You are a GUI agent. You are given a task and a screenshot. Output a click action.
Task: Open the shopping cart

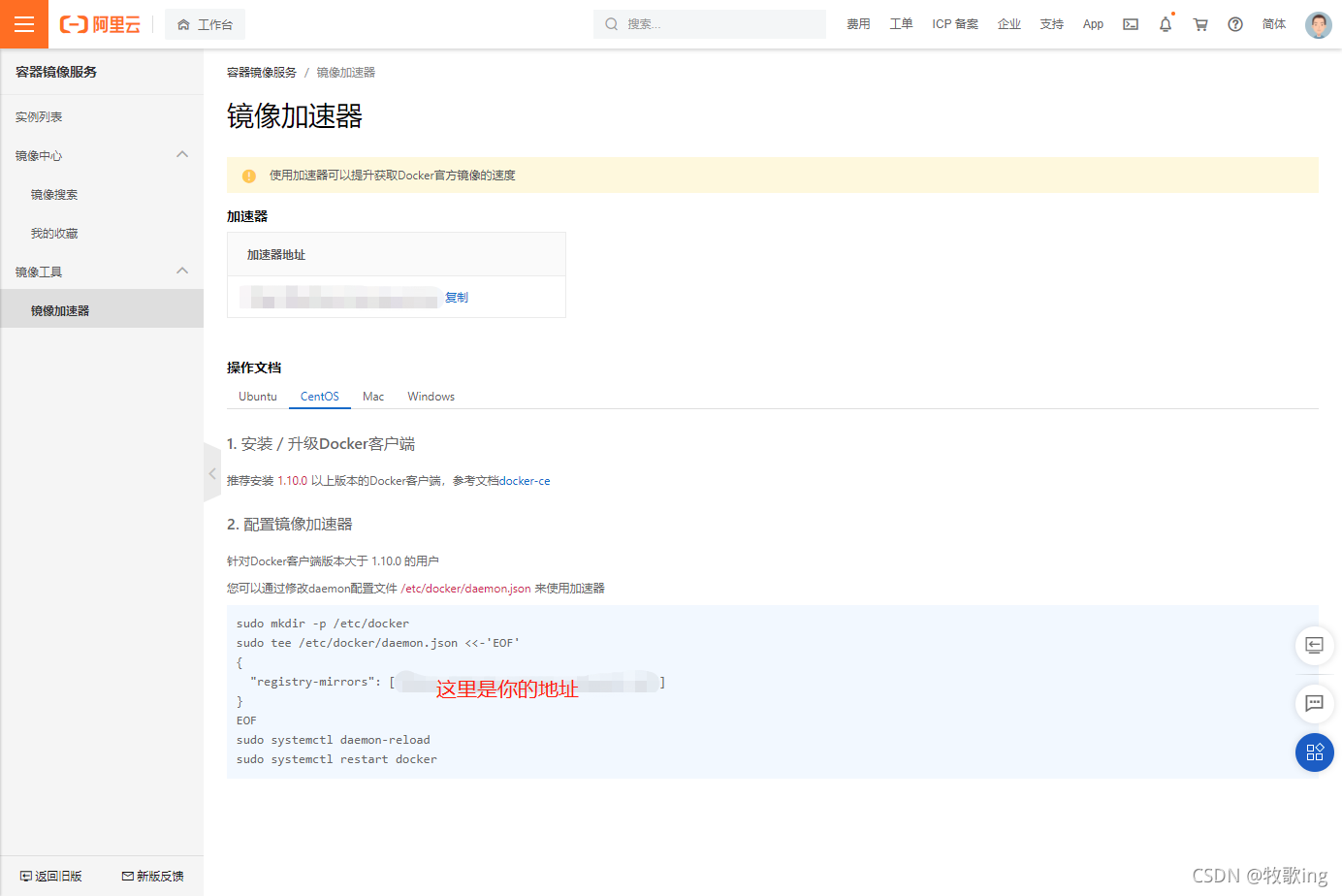coord(1199,24)
